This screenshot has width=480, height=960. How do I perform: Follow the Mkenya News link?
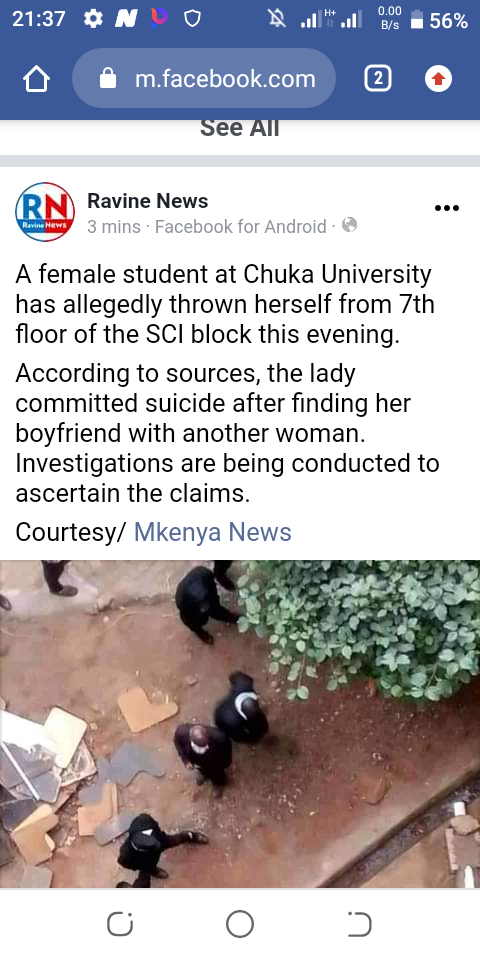pos(212,532)
